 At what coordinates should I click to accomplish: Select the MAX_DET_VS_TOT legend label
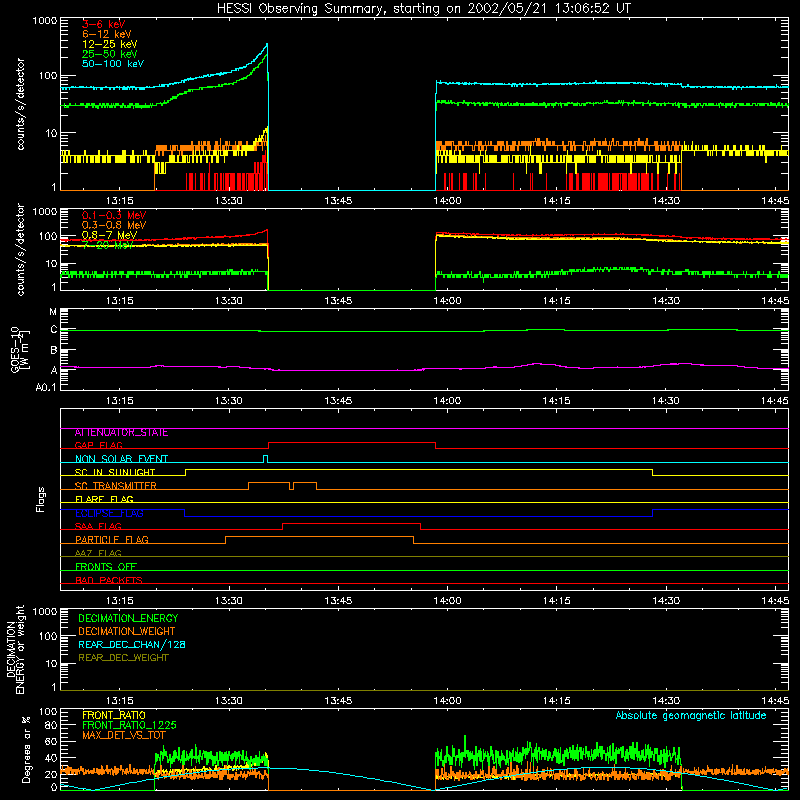point(124,735)
